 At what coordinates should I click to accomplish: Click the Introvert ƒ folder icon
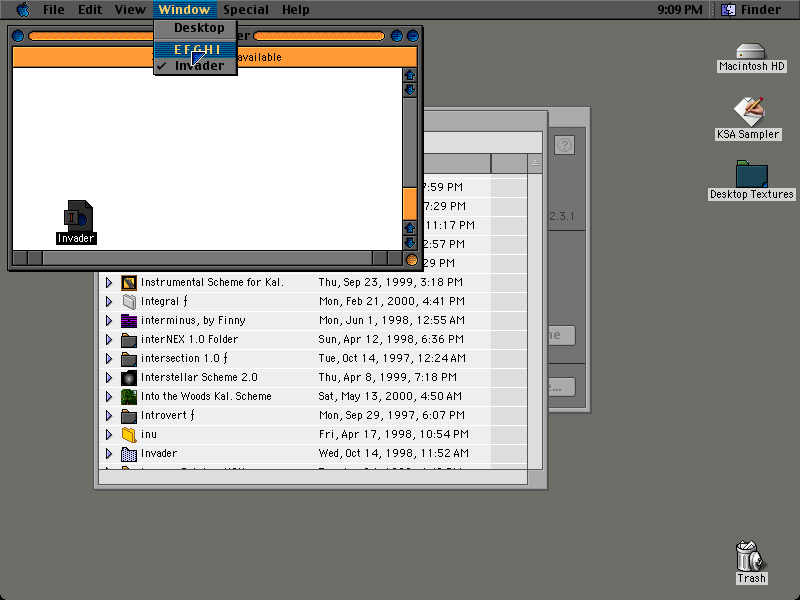tap(129, 415)
